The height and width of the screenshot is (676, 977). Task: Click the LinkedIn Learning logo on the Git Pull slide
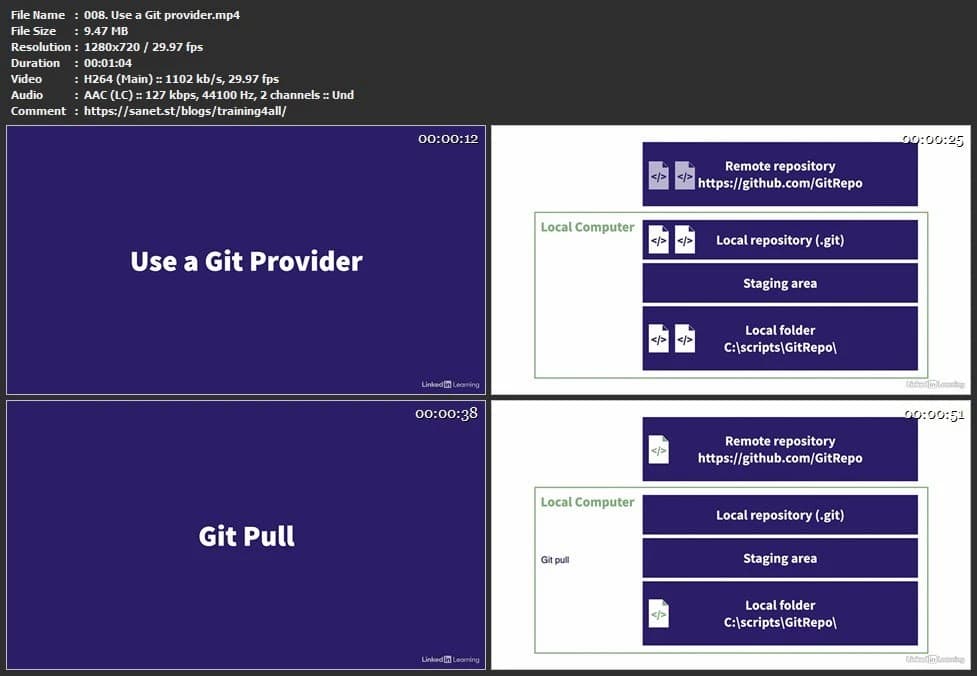[449, 659]
